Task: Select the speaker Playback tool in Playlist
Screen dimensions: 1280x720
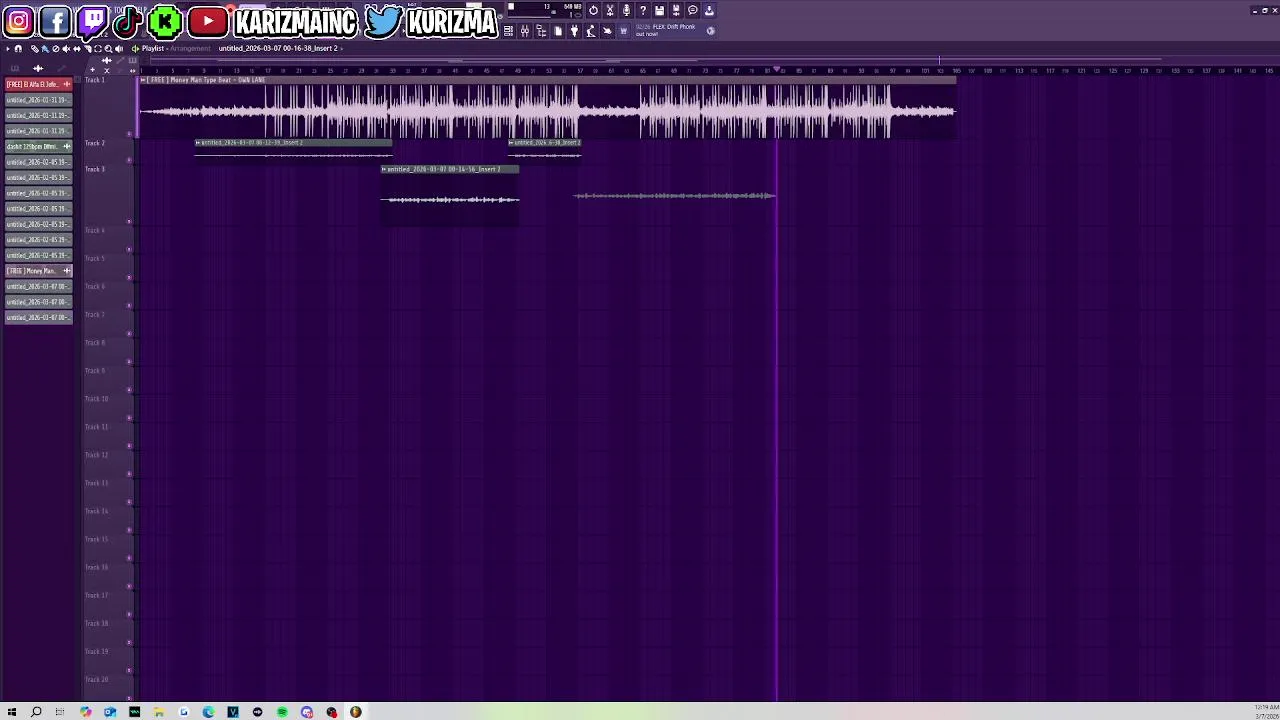Action: 119,48
